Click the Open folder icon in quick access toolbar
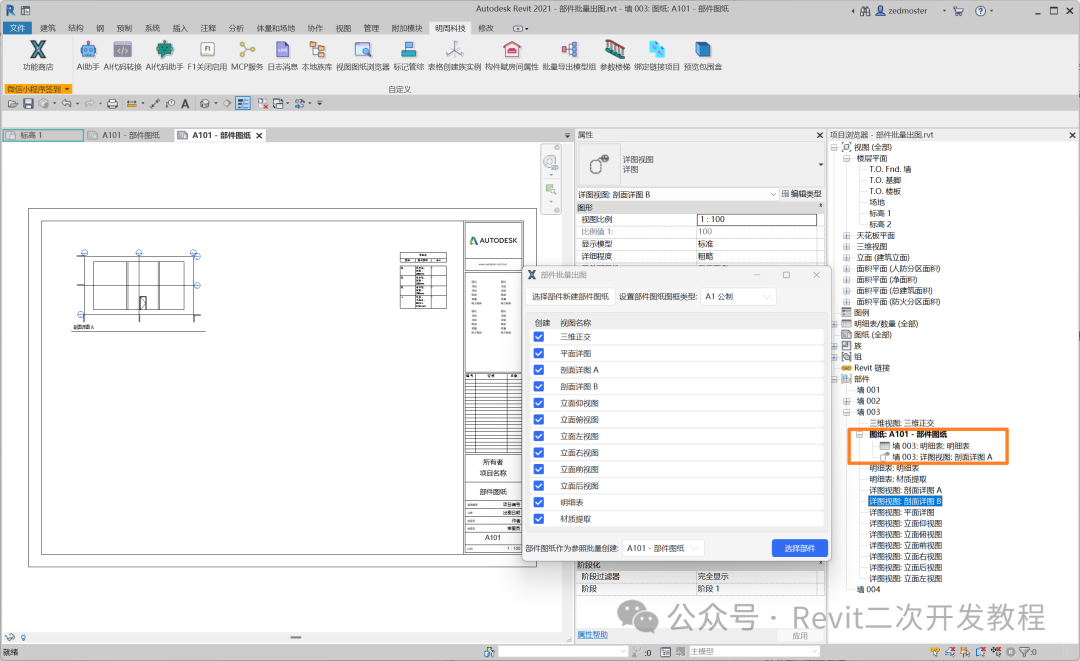Screen dimensions: 1080x661 pyautogui.click(x=12, y=103)
